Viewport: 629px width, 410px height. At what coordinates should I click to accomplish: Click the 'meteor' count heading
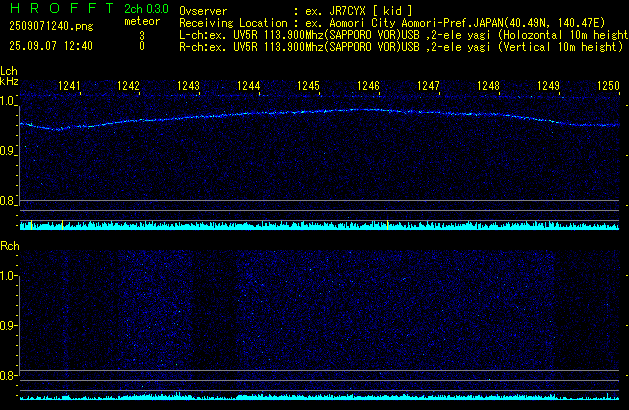142,21
